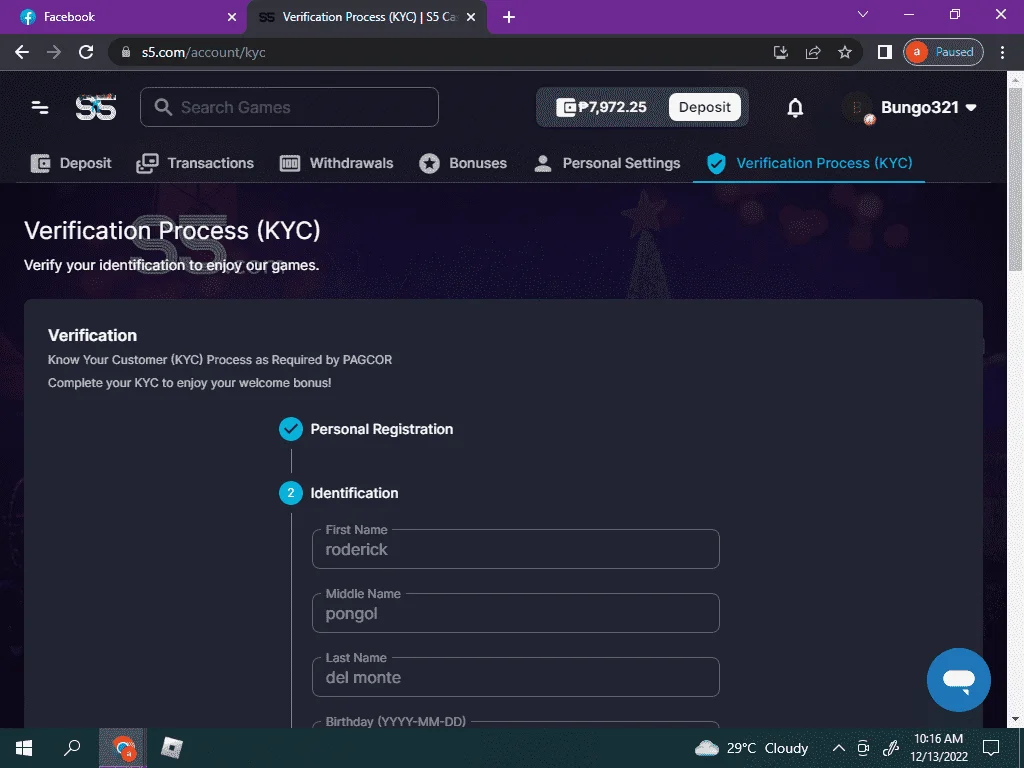Click the pen tray icon

(x=890, y=748)
